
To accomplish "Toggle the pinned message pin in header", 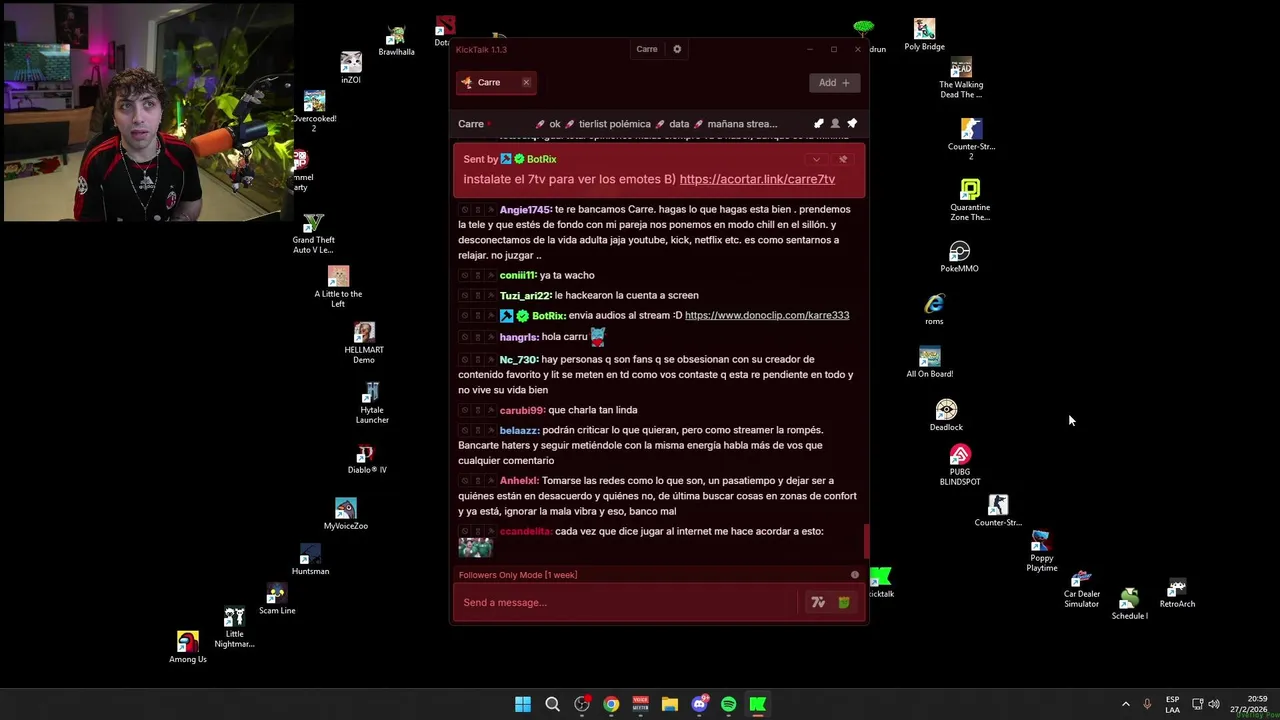I will tap(852, 124).
